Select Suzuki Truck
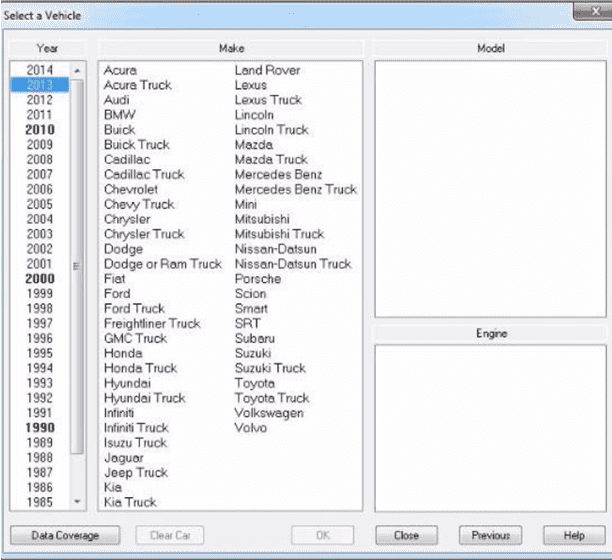The height and width of the screenshot is (560, 612). tap(270, 368)
